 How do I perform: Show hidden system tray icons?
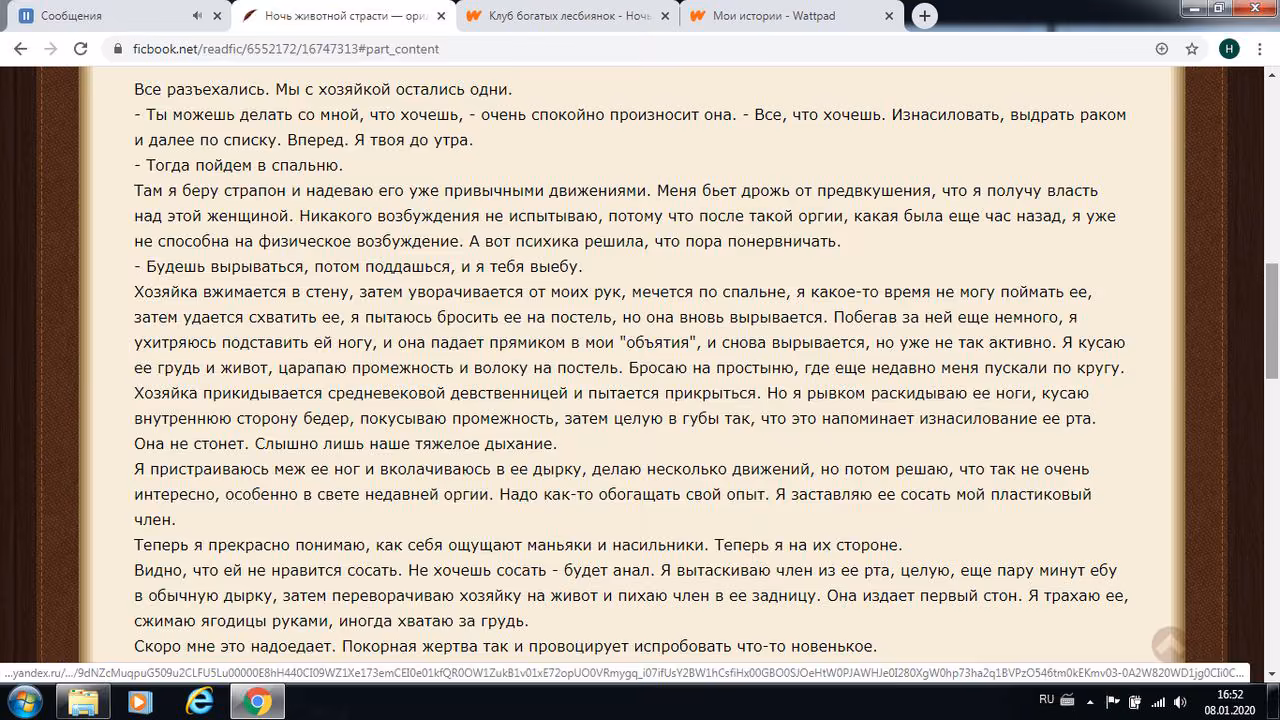pos(1092,701)
